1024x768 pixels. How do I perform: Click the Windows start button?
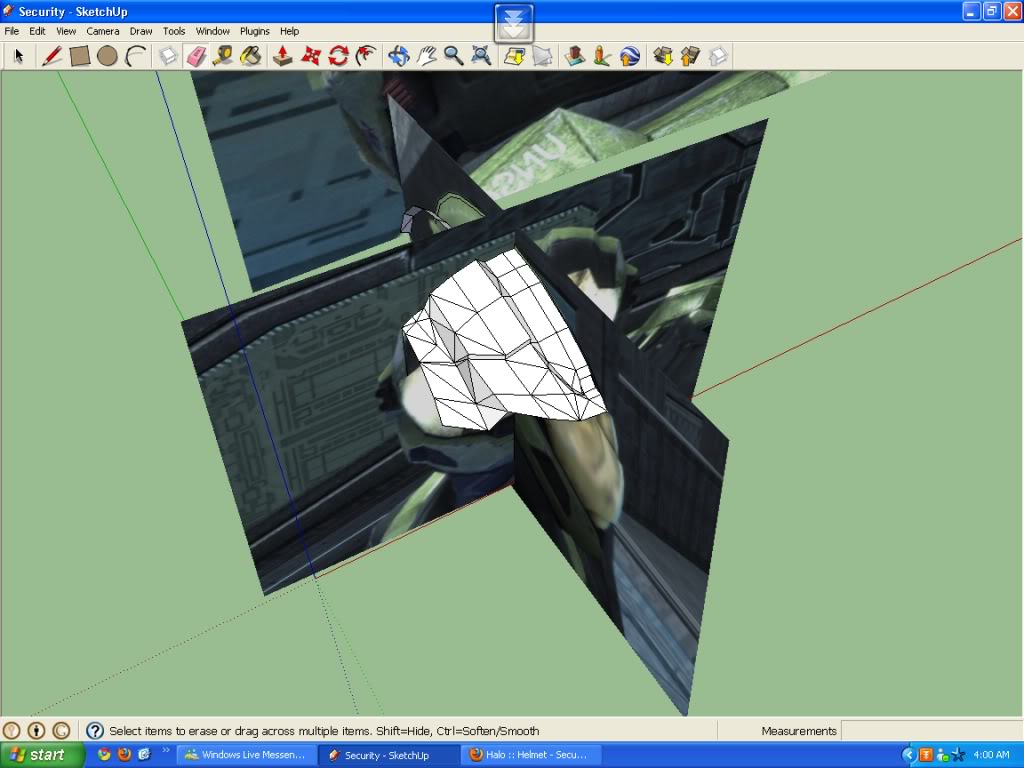42,755
